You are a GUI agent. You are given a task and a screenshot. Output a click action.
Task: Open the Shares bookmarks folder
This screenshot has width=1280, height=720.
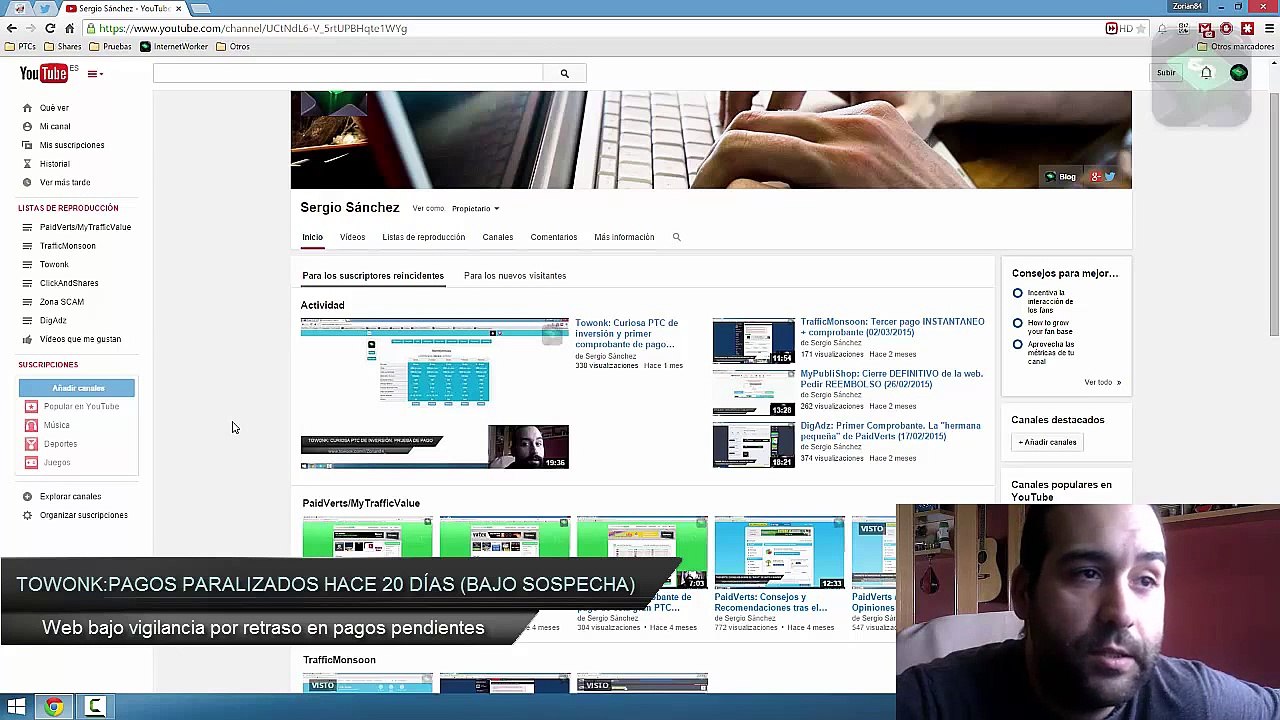(62, 46)
